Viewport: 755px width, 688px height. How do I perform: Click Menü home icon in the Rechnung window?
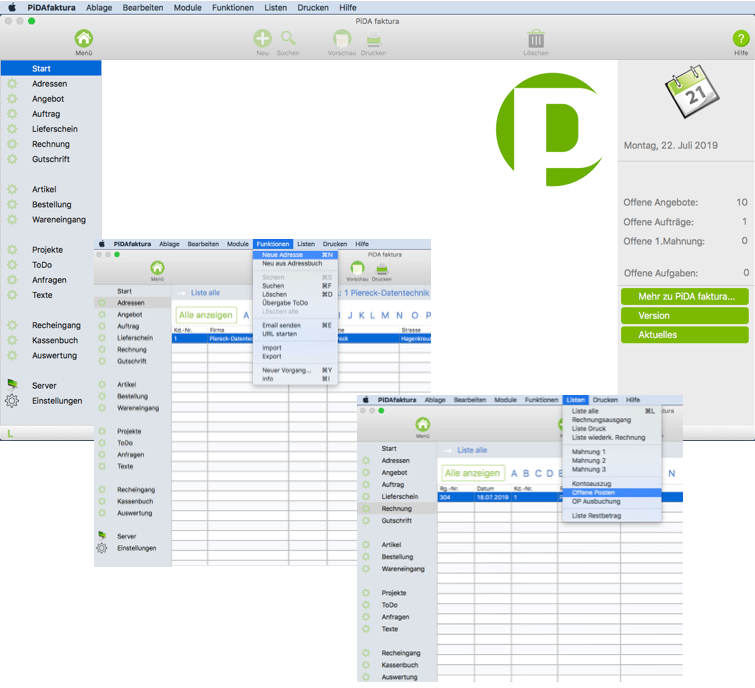[x=423, y=425]
